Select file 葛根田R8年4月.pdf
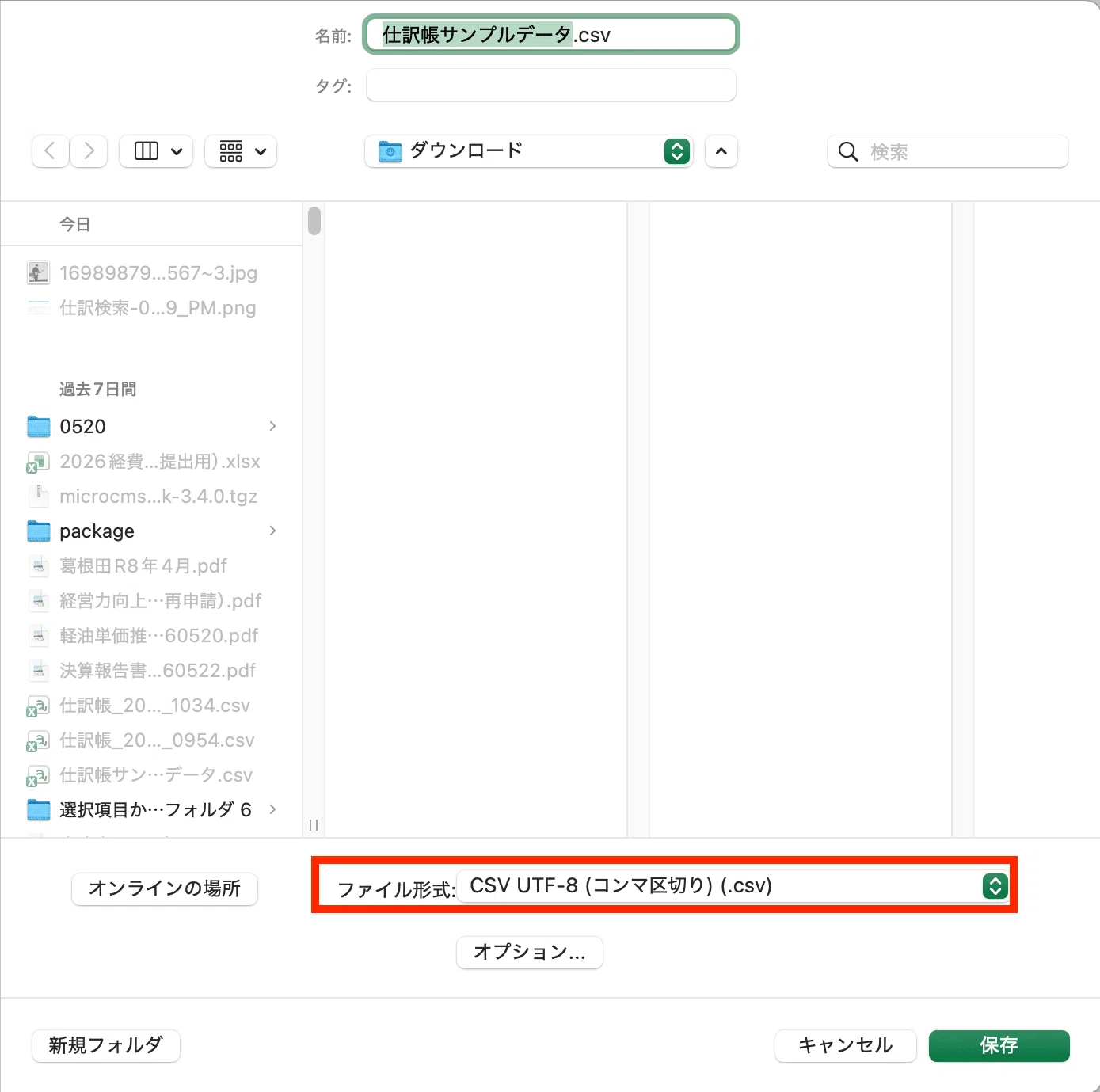The image size is (1100, 1092). [x=151, y=566]
